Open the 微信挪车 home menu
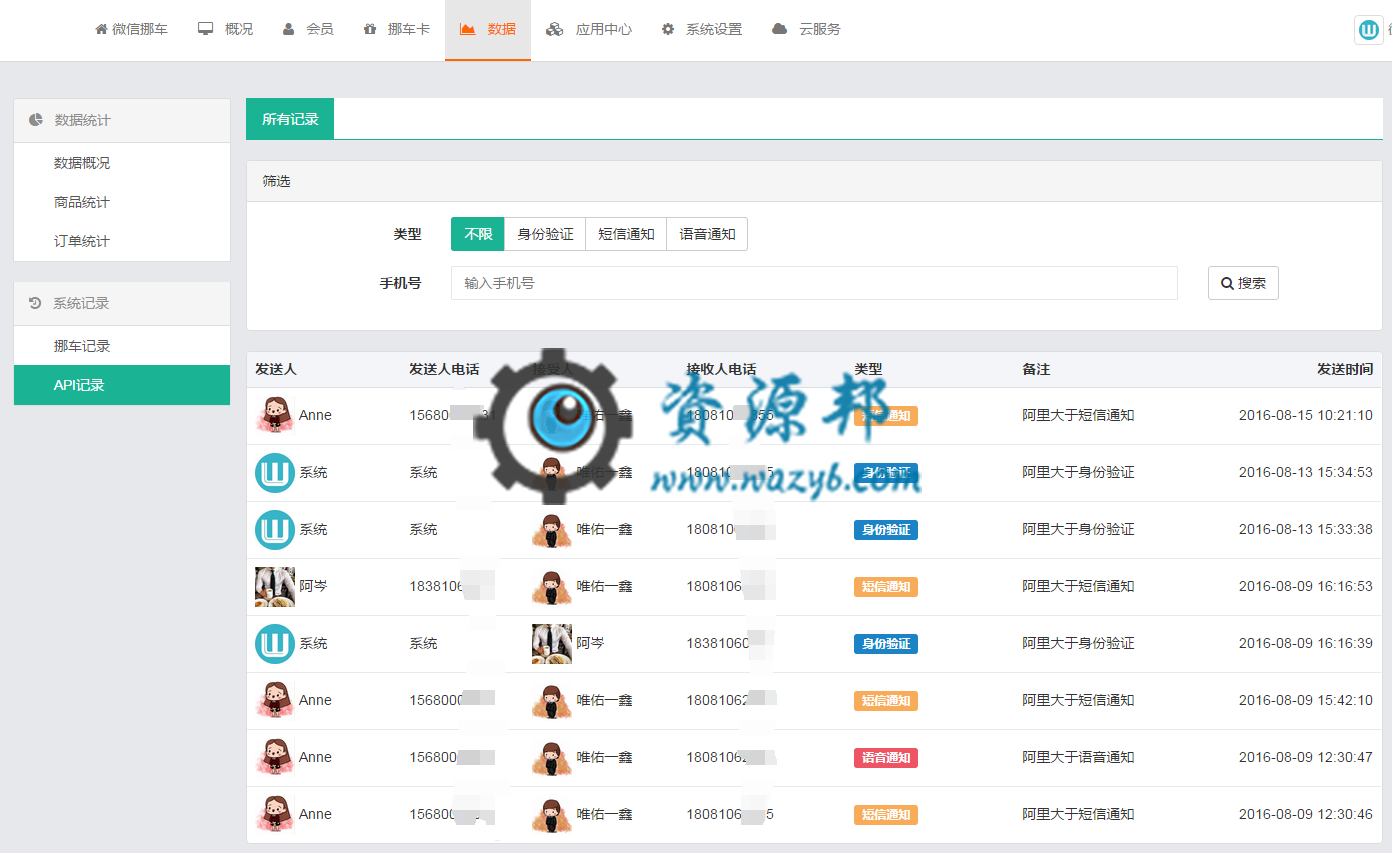The width and height of the screenshot is (1392, 853). pyautogui.click(x=131, y=29)
